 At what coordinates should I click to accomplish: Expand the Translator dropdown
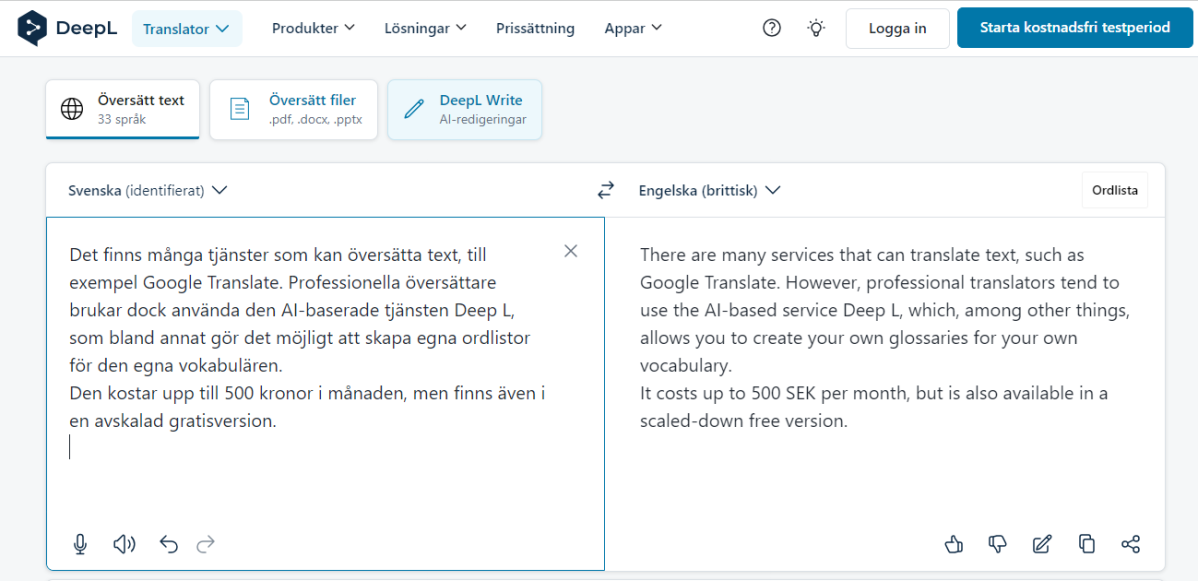coord(186,29)
